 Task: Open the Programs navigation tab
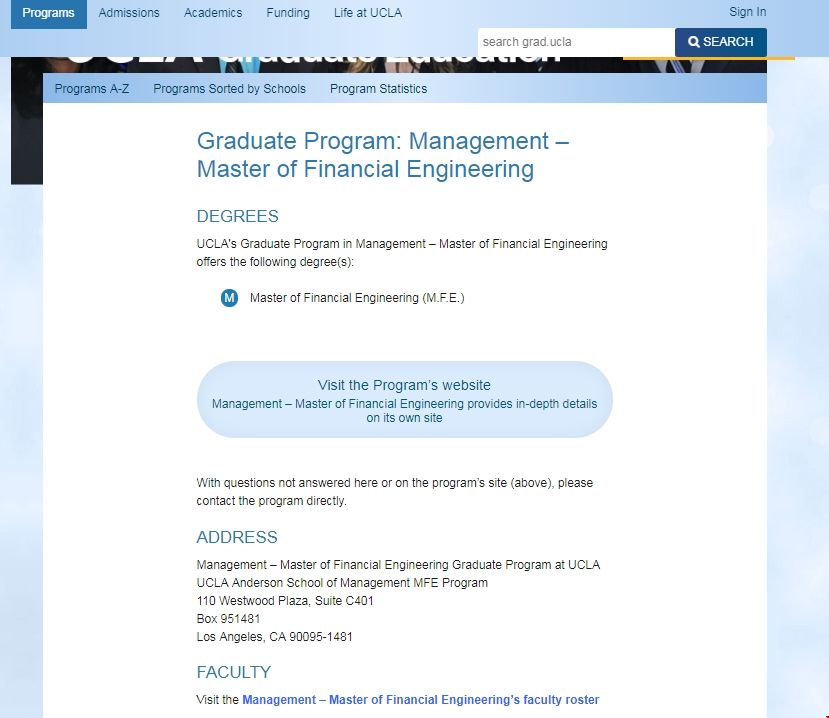coord(48,13)
